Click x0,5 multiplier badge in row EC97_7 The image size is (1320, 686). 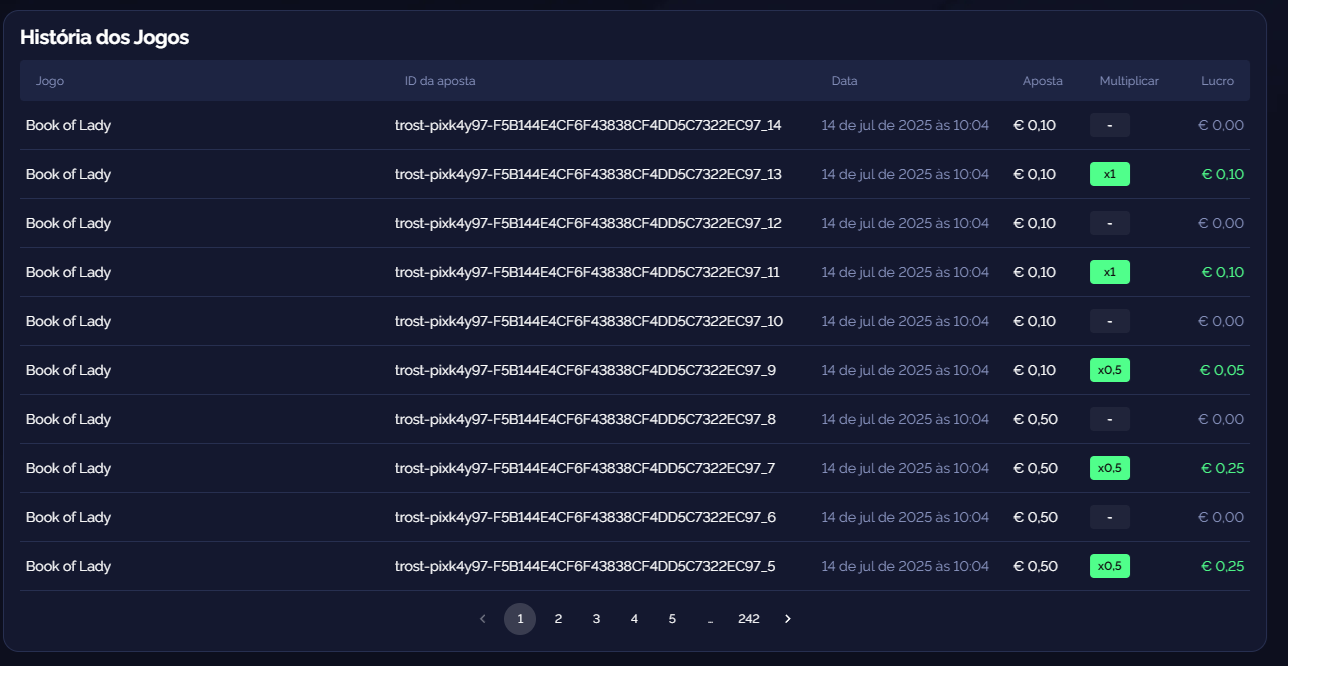pyautogui.click(x=1110, y=468)
